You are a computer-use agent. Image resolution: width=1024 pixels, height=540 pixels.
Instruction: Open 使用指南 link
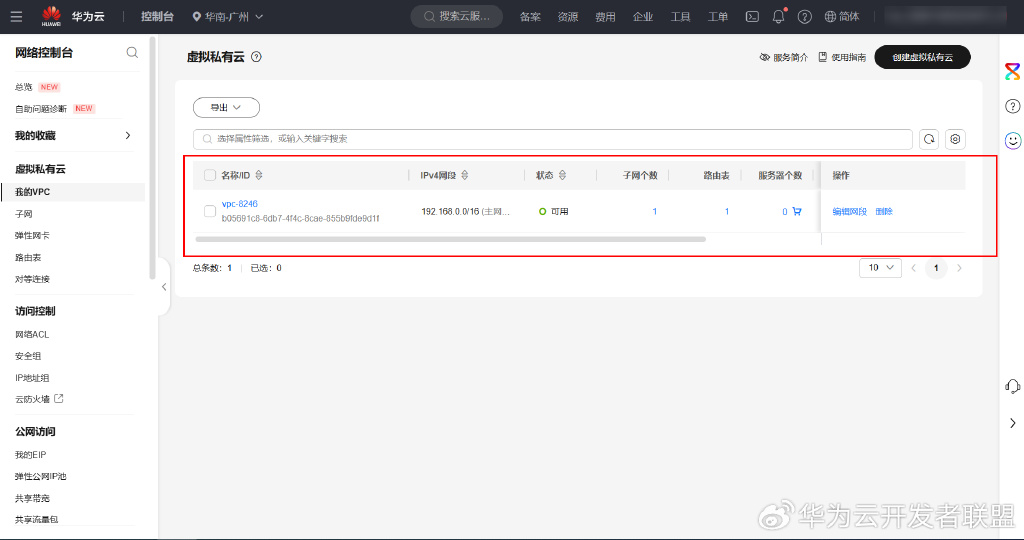point(842,57)
